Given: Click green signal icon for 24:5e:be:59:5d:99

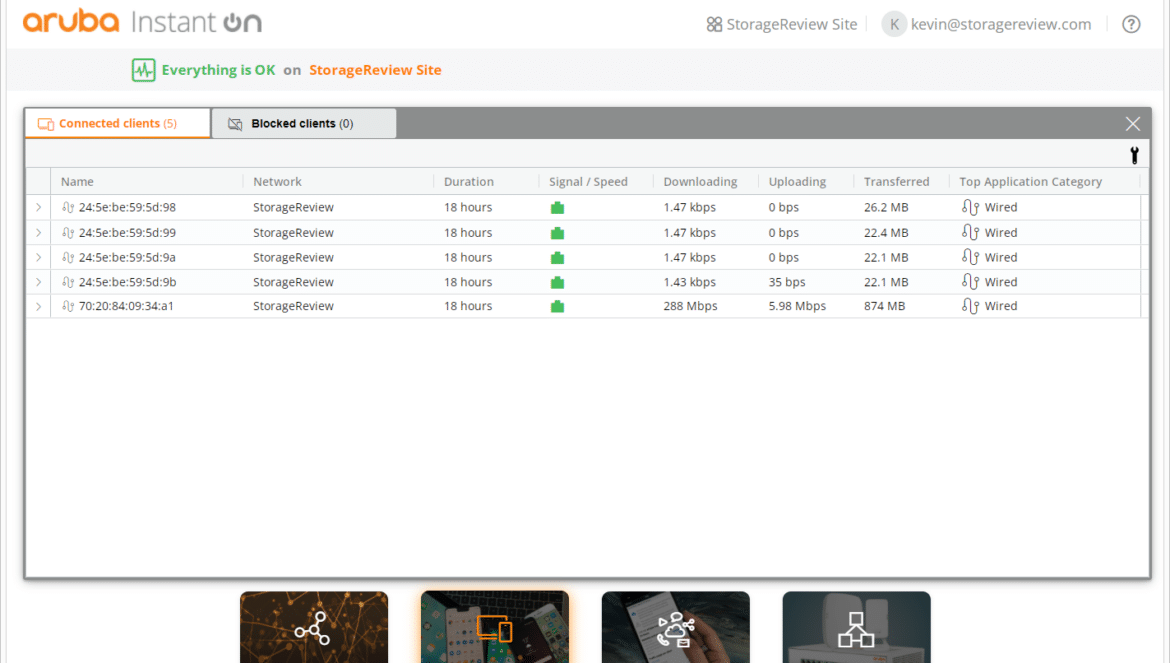Looking at the screenshot, I should coord(557,233).
